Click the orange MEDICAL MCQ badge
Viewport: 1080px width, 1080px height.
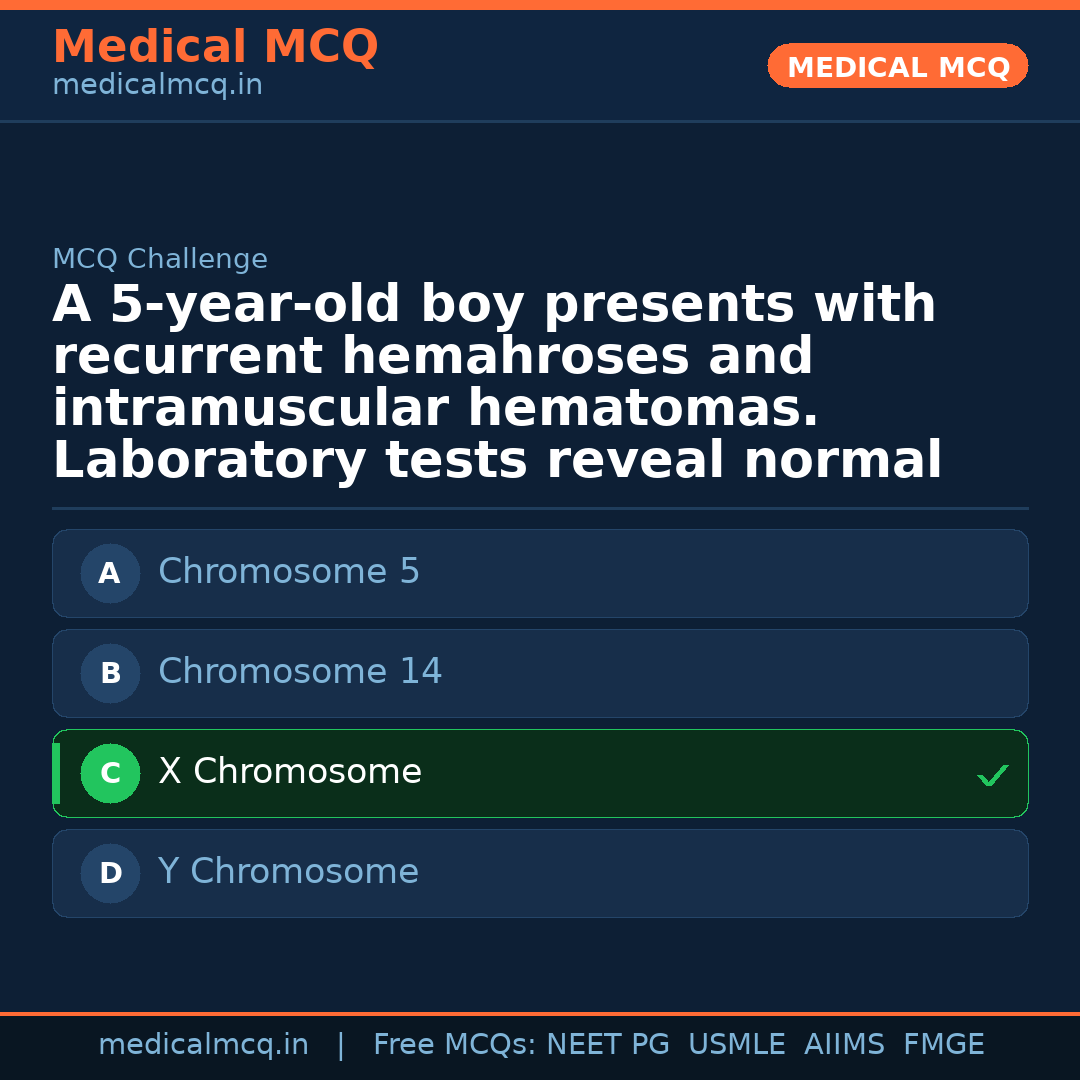(x=897, y=66)
